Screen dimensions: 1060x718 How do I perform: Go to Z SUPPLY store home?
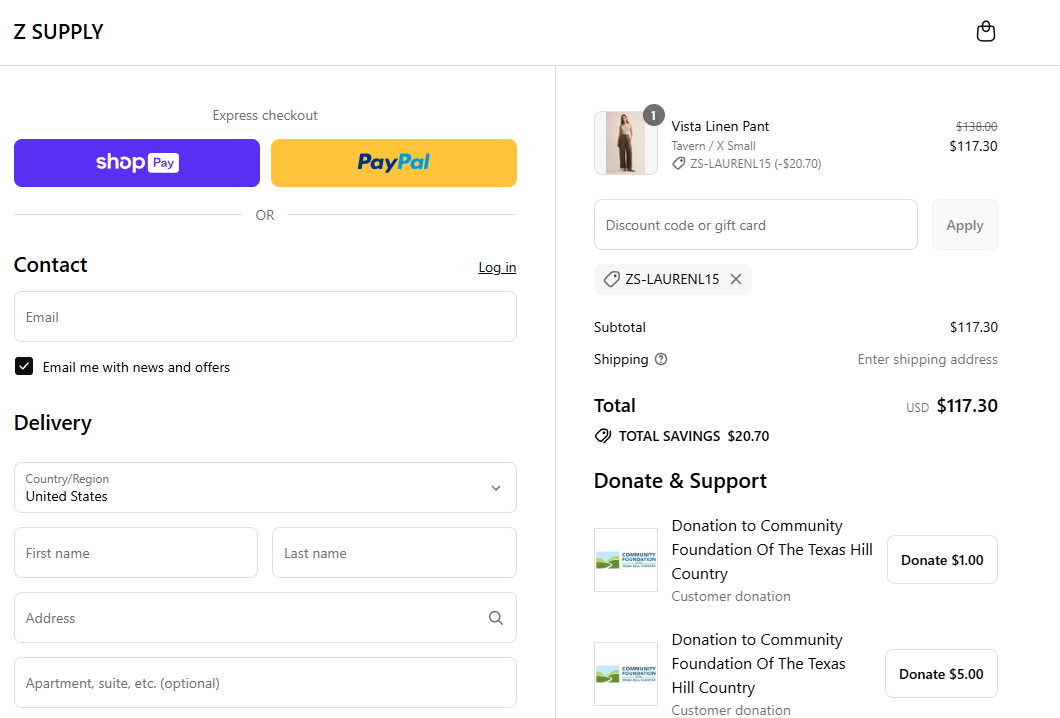point(58,32)
